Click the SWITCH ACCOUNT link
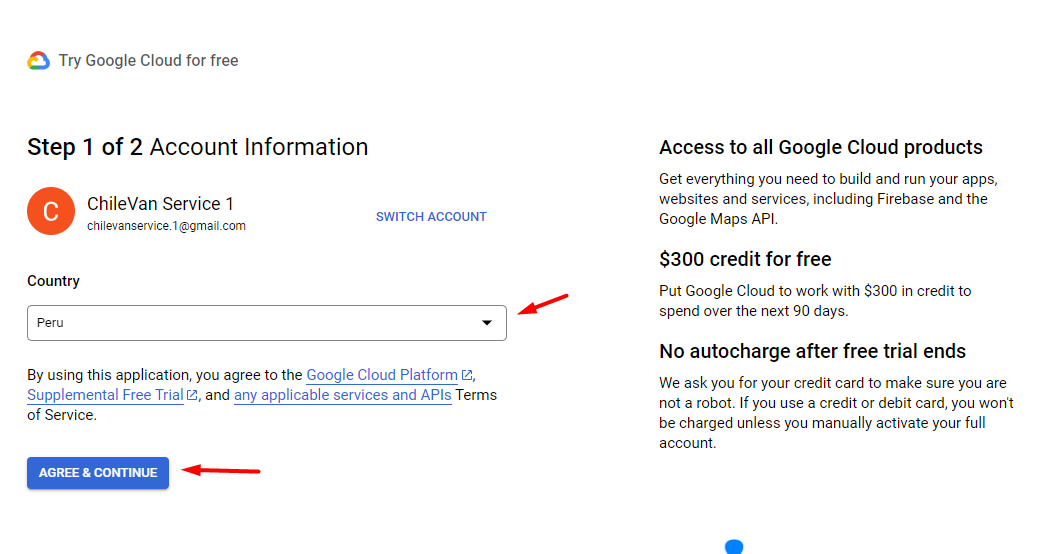The height and width of the screenshot is (554, 1038). click(431, 217)
